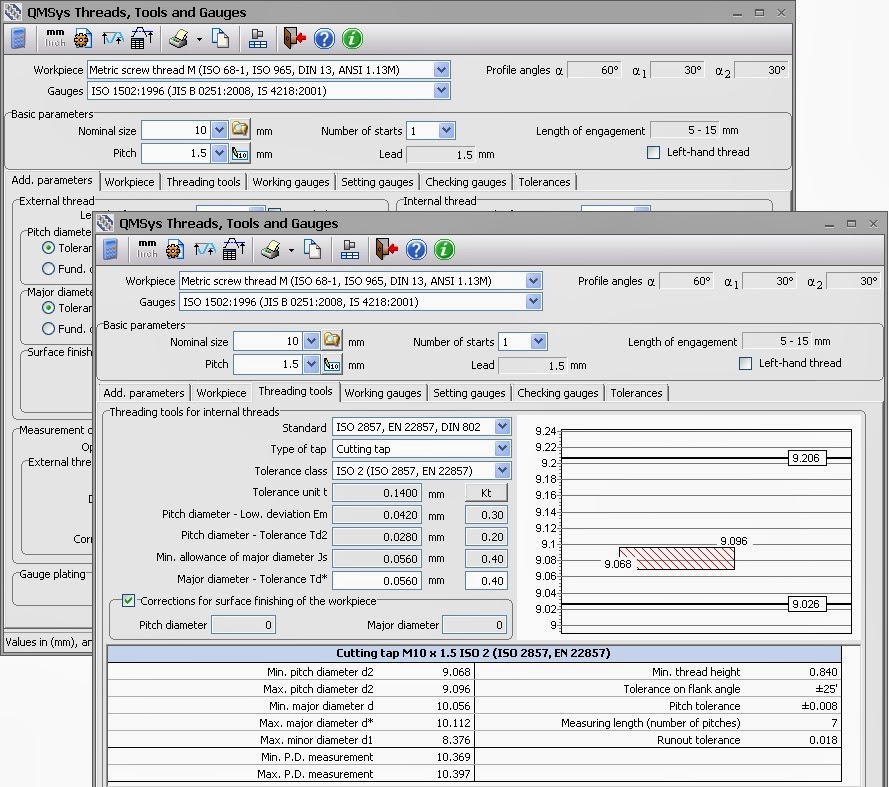This screenshot has width=889, height=787.
Task: Click the Kt button
Action: (x=486, y=493)
